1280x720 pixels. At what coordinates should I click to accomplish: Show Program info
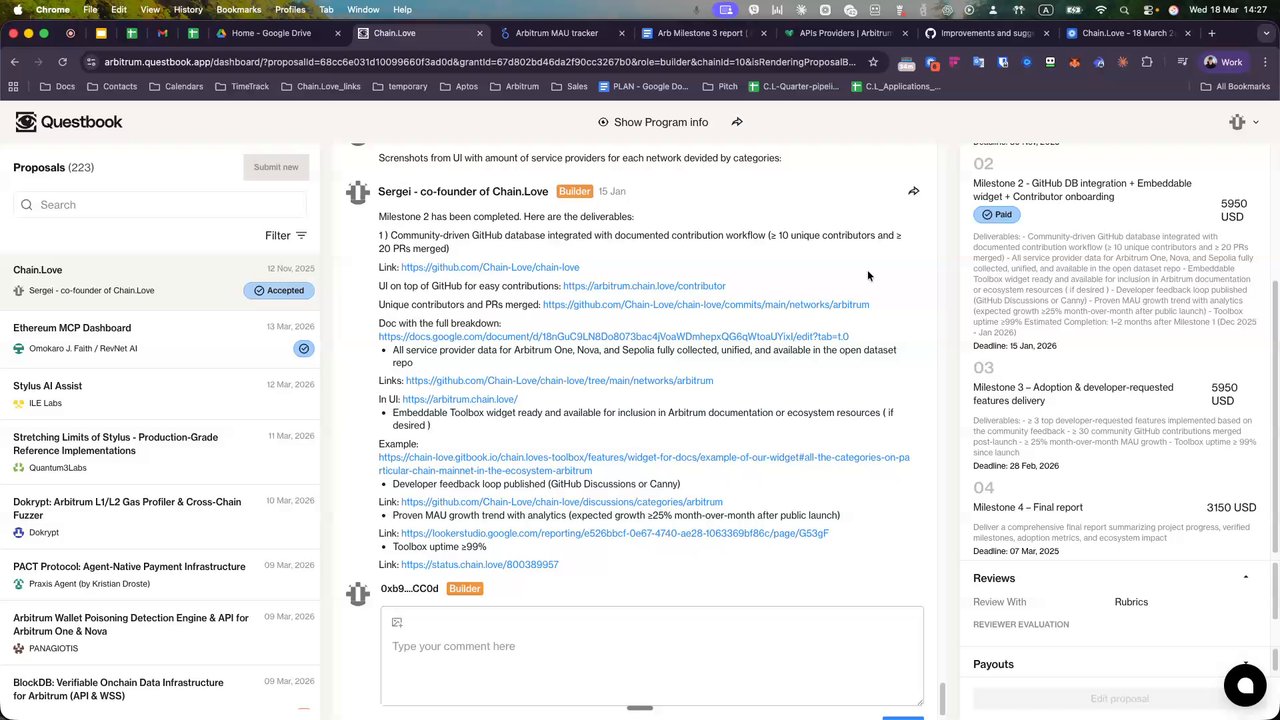653,122
